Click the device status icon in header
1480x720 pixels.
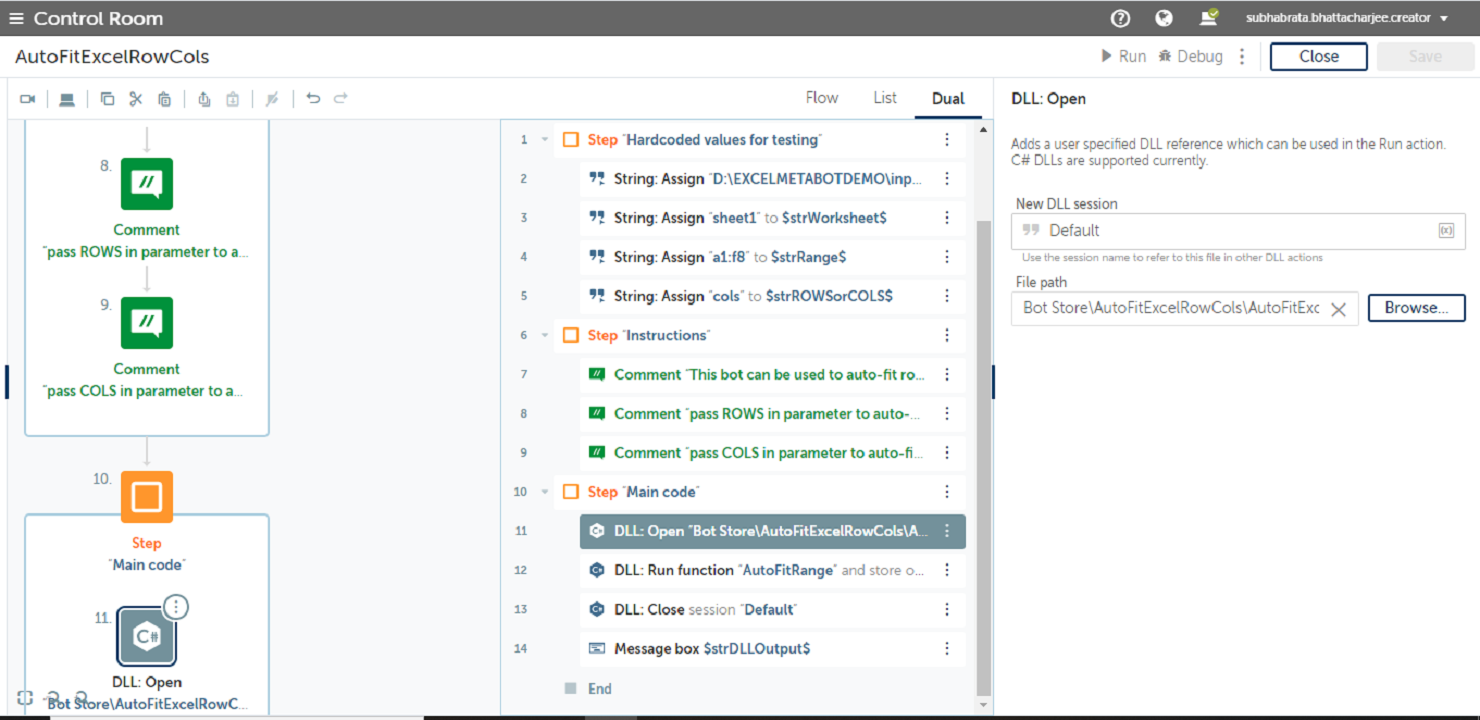(x=1209, y=18)
